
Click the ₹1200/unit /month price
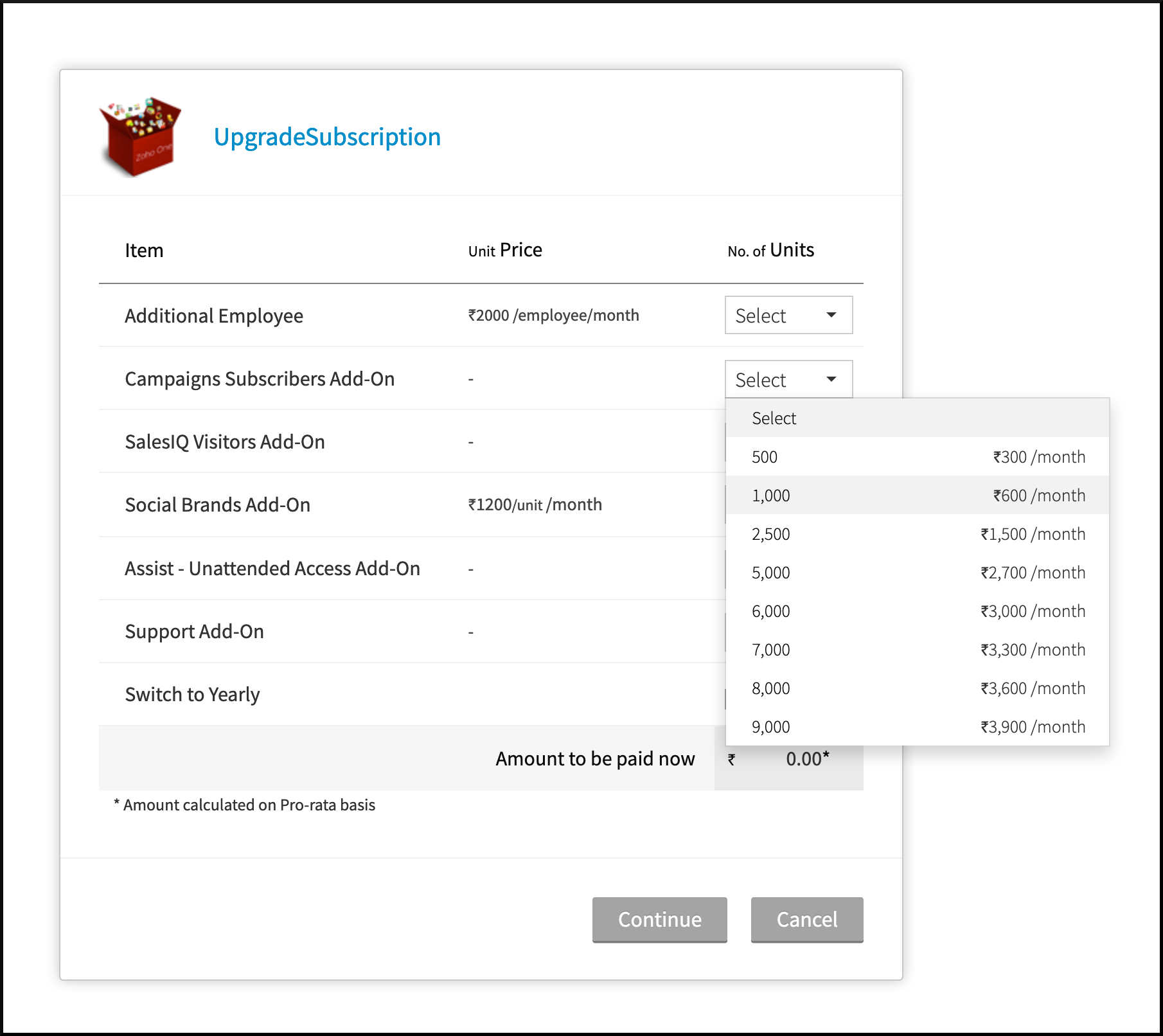pyautogui.click(x=535, y=505)
